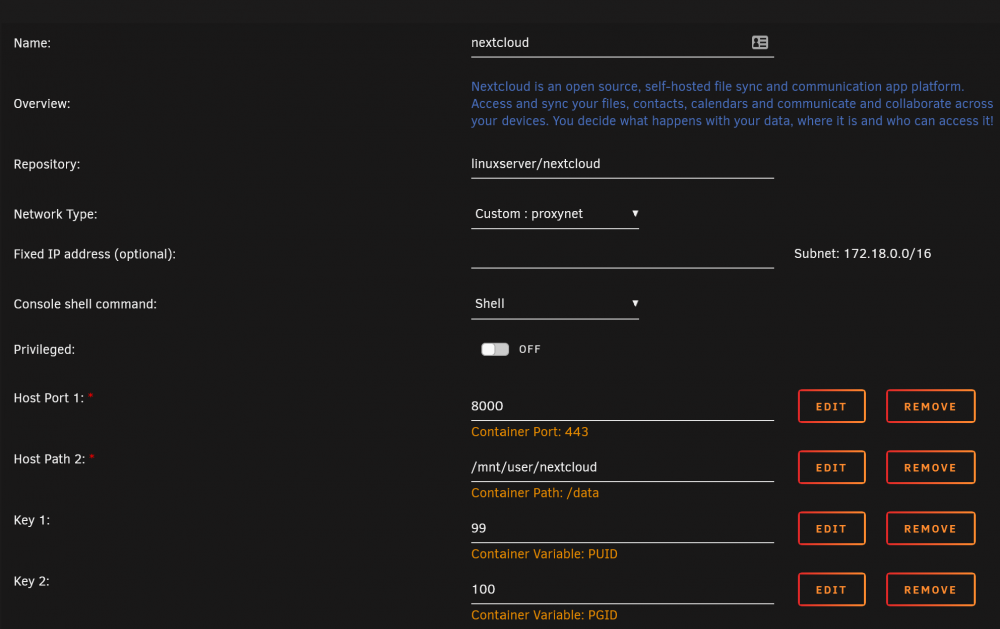Click the Repository field linuxserver/nextcloud
The width and height of the screenshot is (1000, 629).
click(x=622, y=164)
